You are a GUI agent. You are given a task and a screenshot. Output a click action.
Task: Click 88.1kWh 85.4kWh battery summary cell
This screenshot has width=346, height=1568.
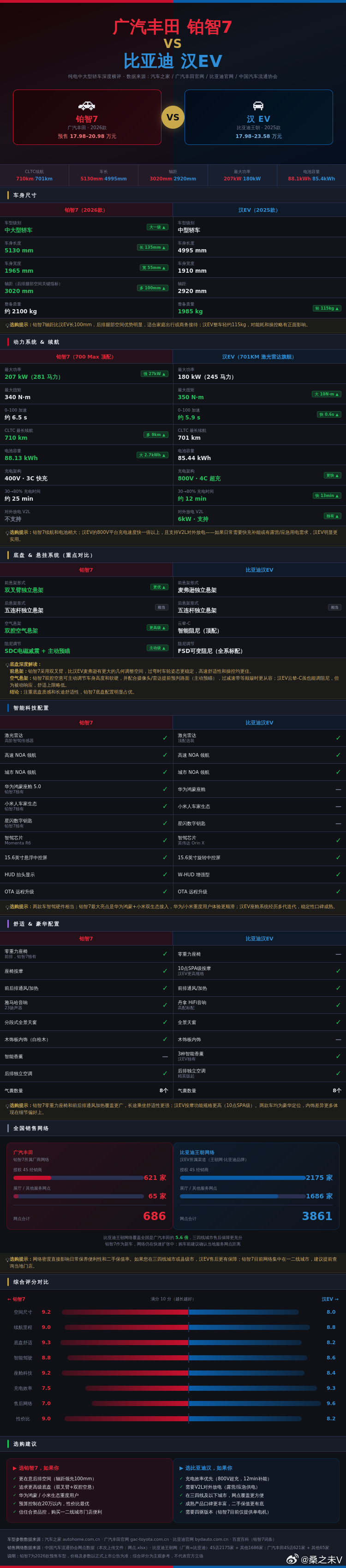[311, 175]
